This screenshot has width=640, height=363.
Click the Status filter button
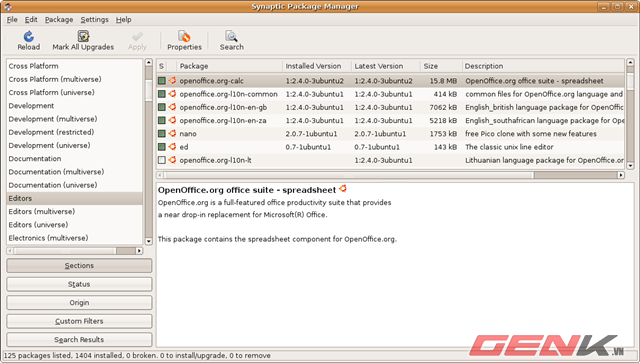79,284
